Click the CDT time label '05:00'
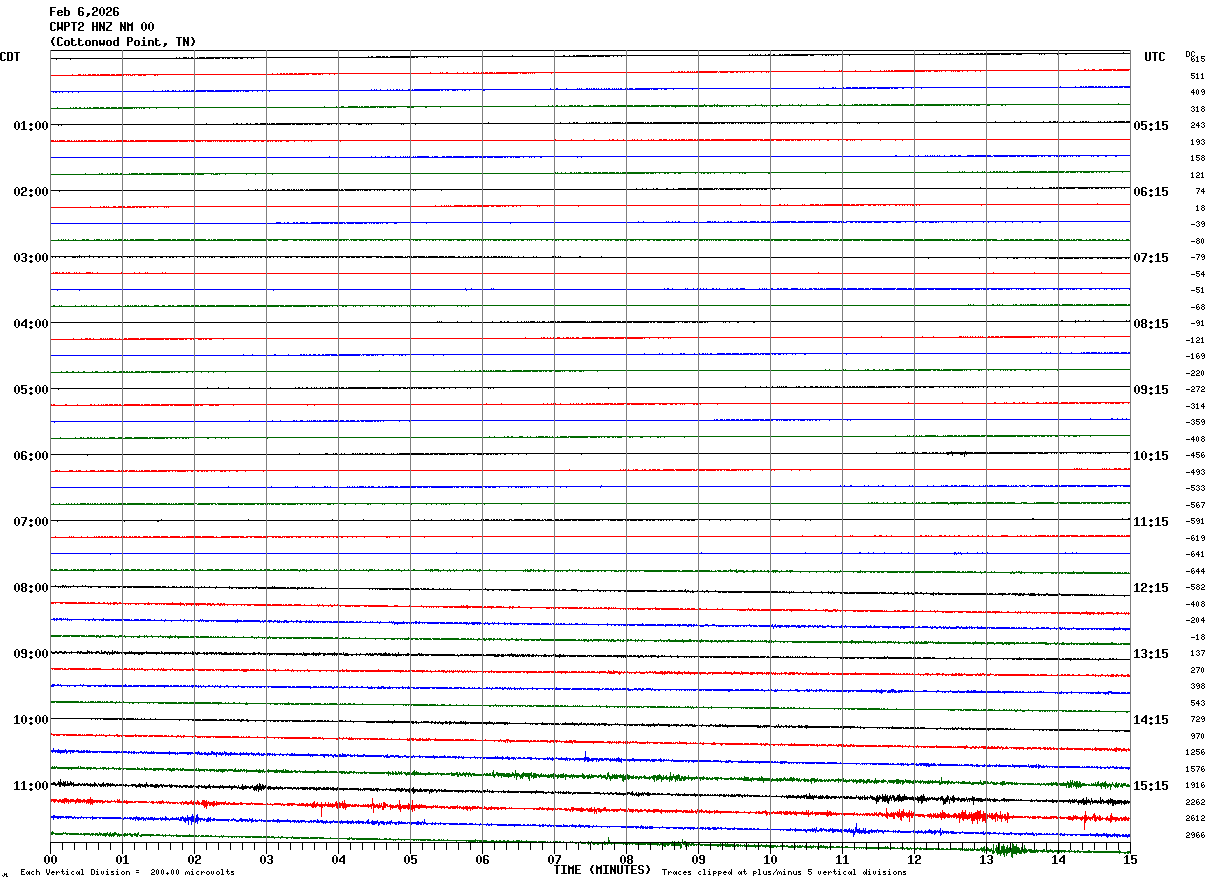Viewport: 1210px width, 886px height. click(x=30, y=390)
